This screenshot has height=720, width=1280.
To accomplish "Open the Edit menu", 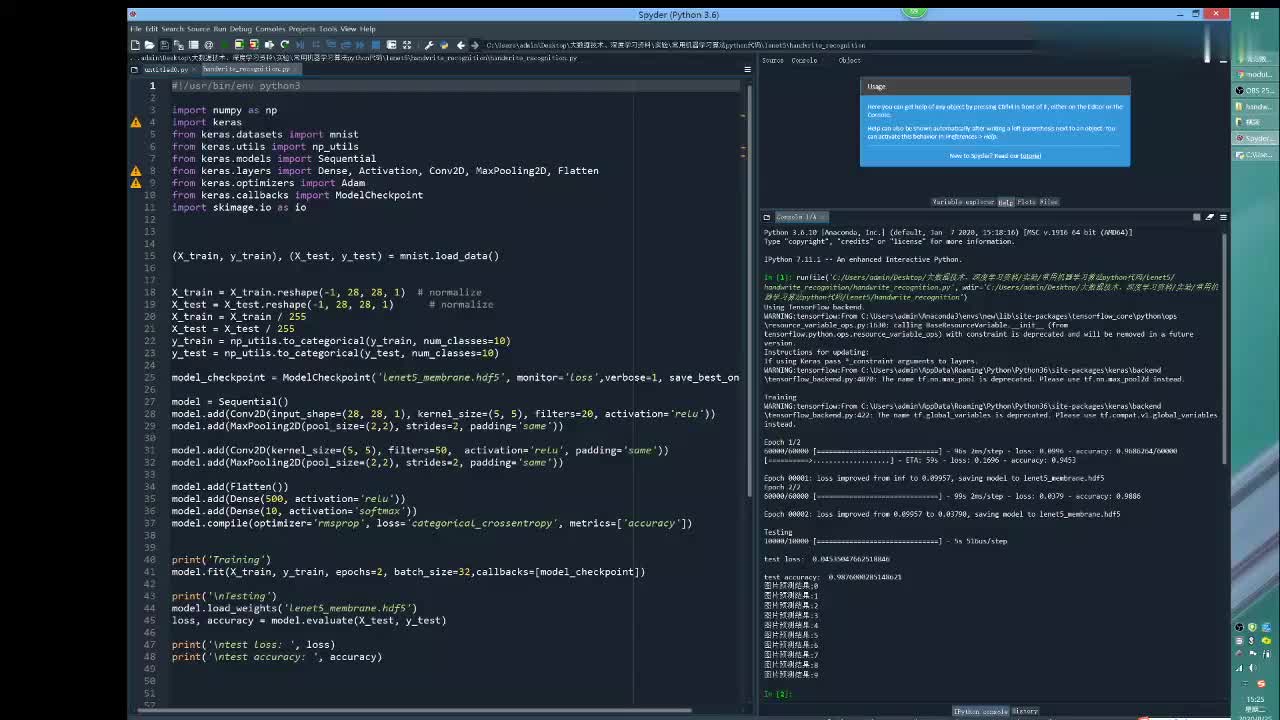I will point(151,29).
